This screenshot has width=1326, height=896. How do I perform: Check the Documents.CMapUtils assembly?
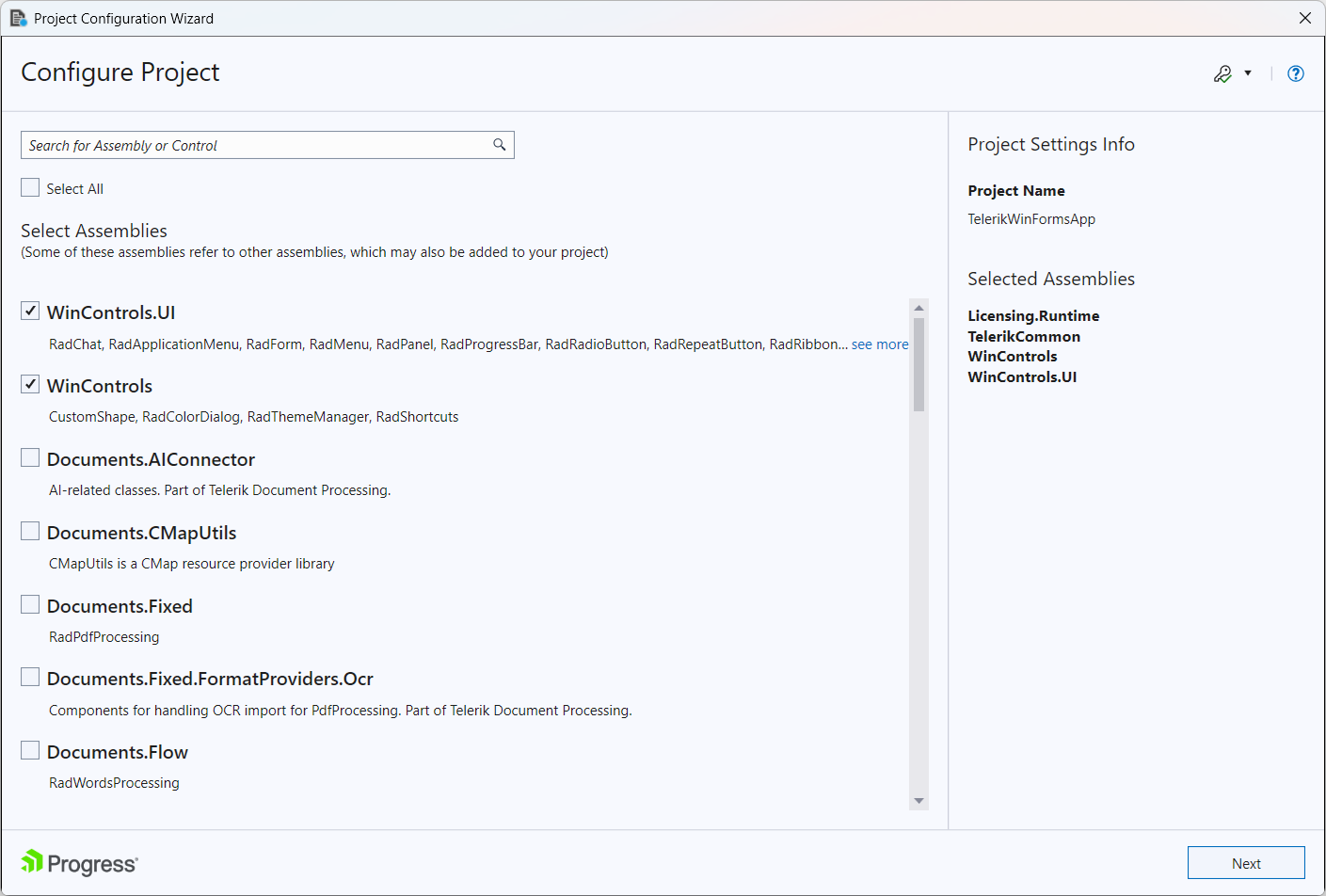tap(29, 530)
